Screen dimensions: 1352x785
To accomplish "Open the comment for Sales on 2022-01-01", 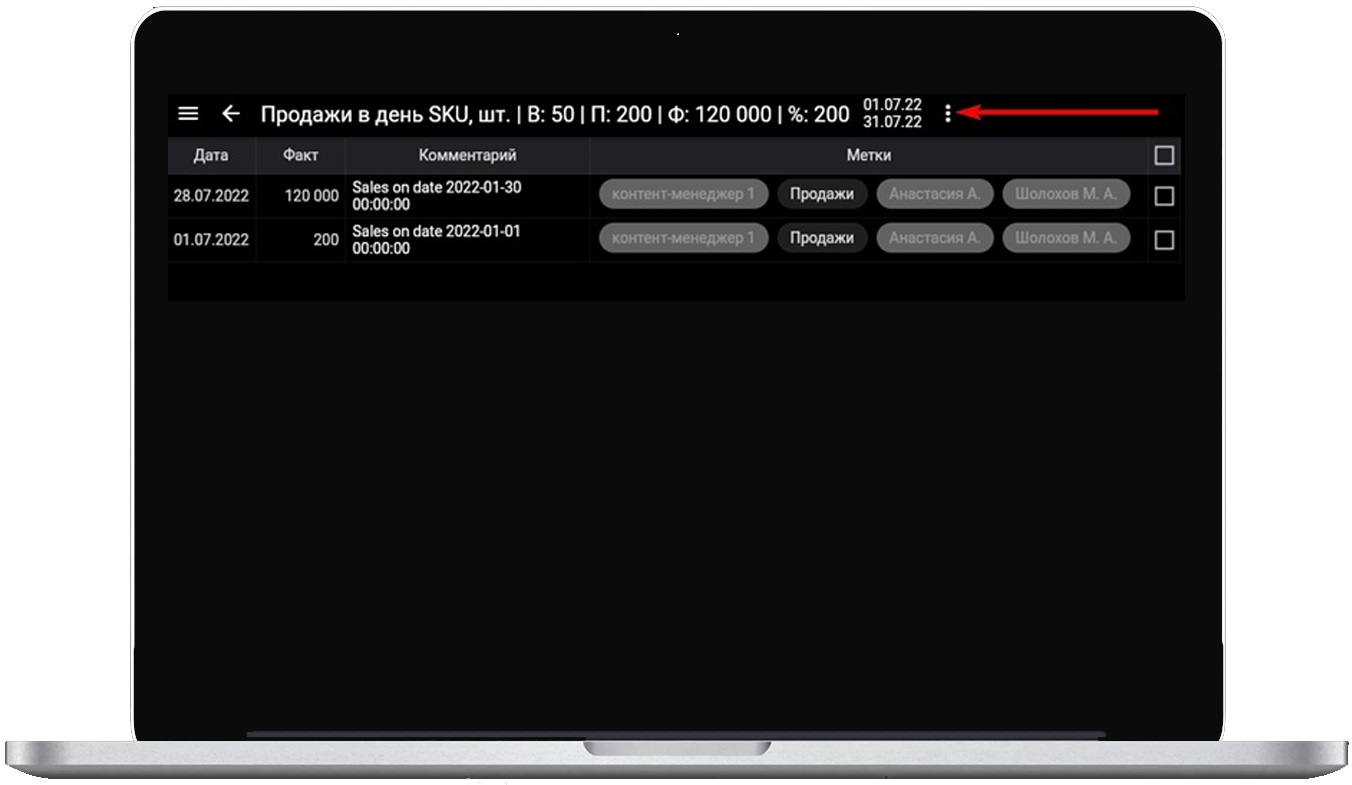I will tap(436, 240).
